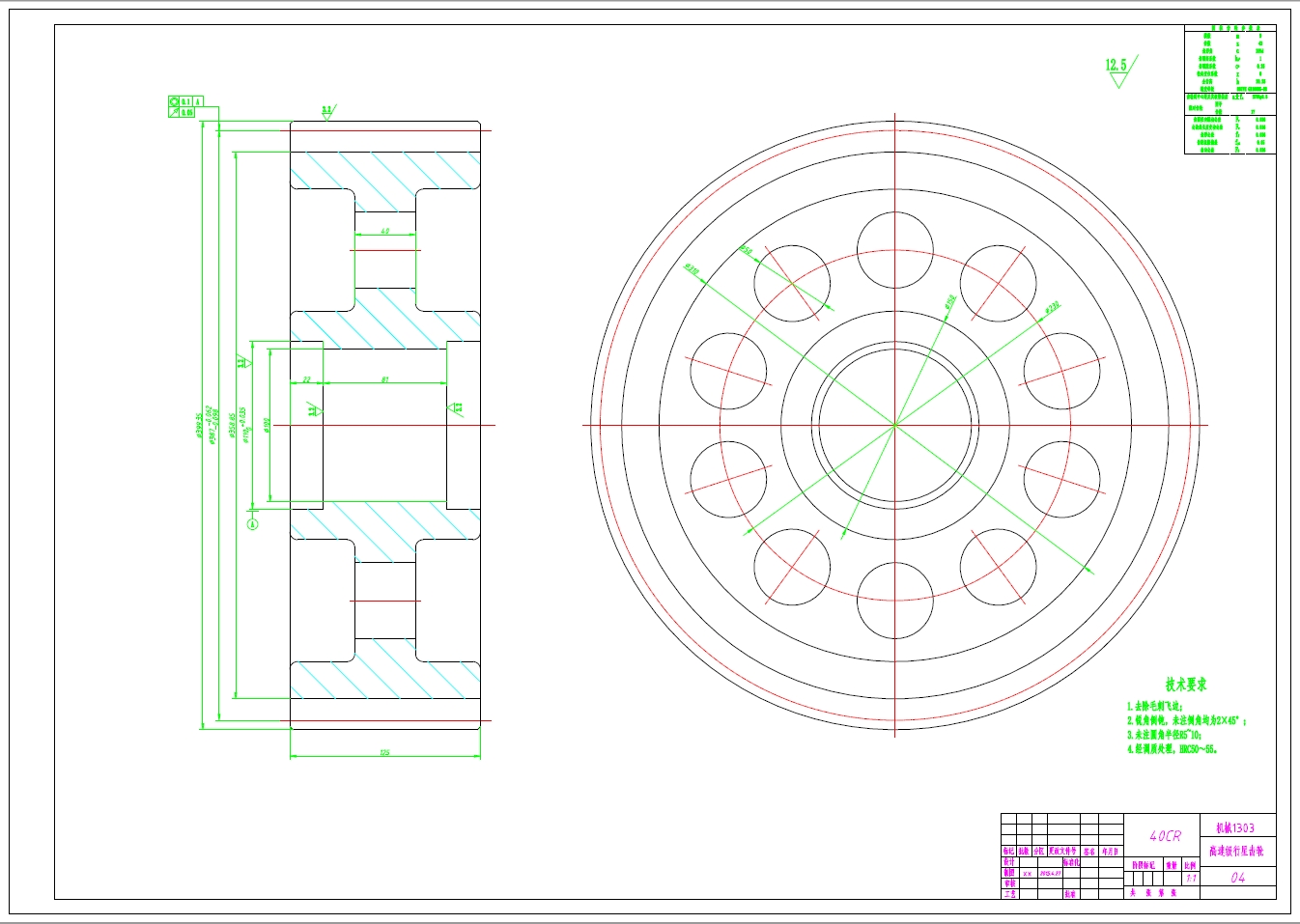Click the datum A circle symbol
Viewport: 1300px width, 924px height.
252,524
